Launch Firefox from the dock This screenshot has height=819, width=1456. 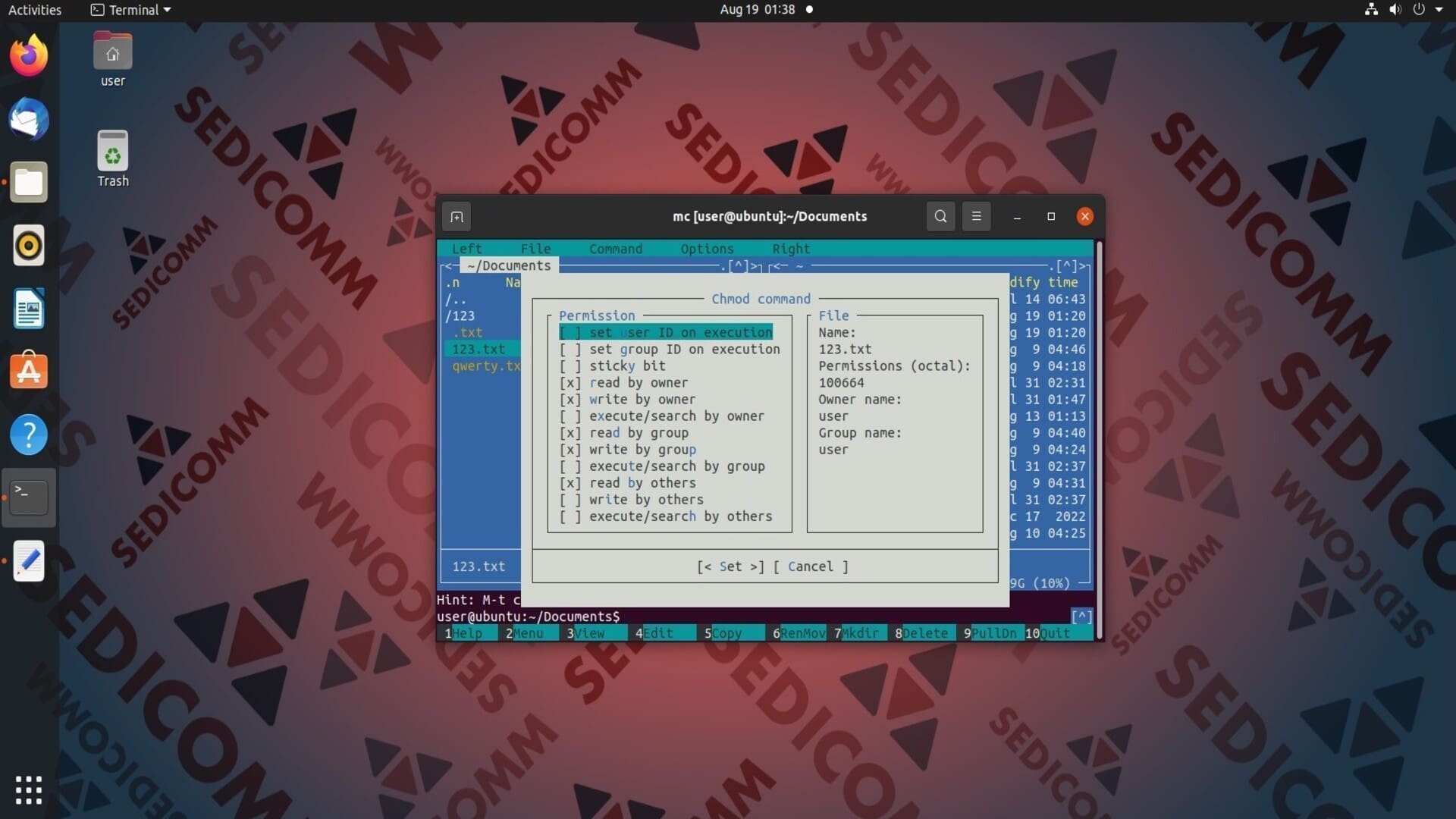coord(29,55)
